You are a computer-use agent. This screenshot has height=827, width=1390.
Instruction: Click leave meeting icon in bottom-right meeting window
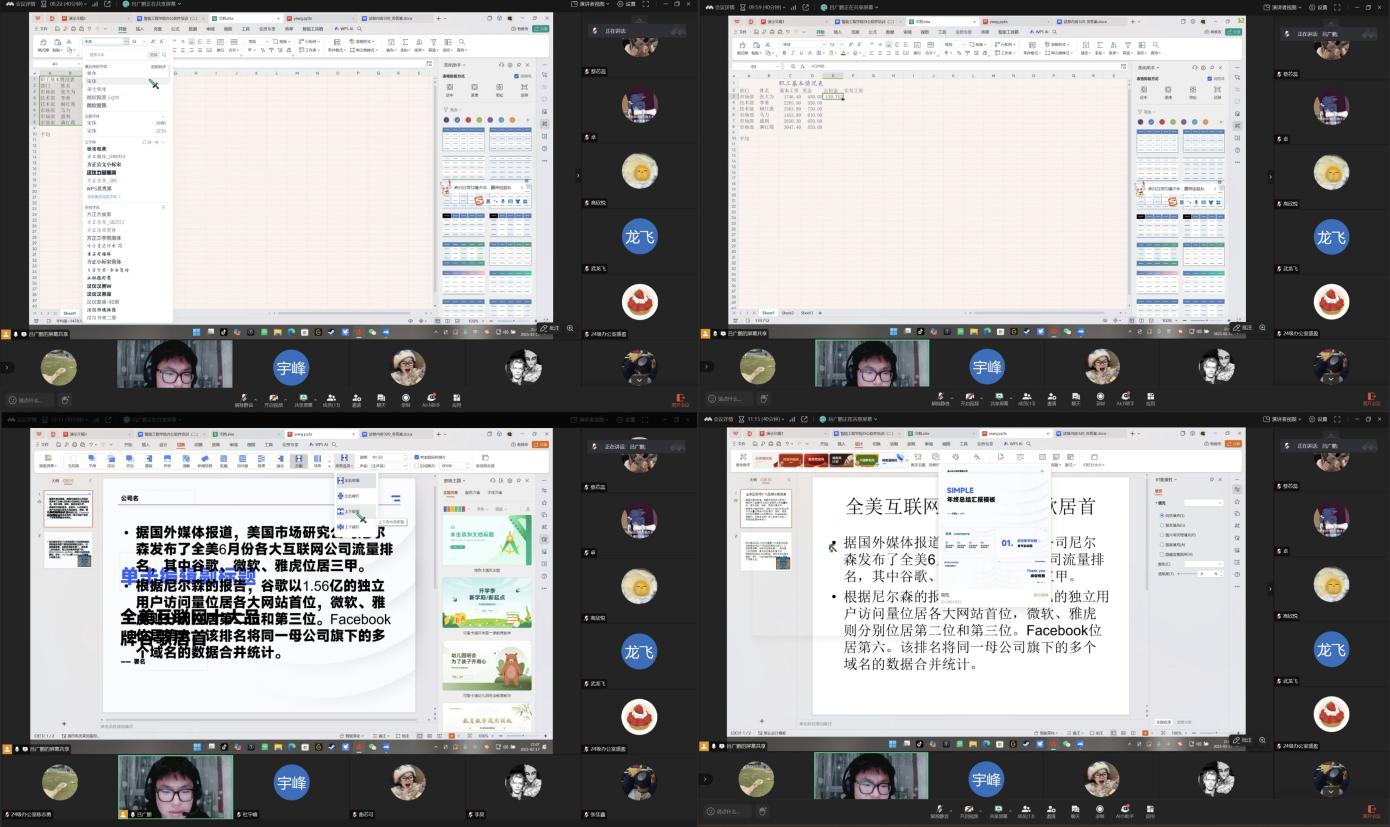coord(1370,809)
